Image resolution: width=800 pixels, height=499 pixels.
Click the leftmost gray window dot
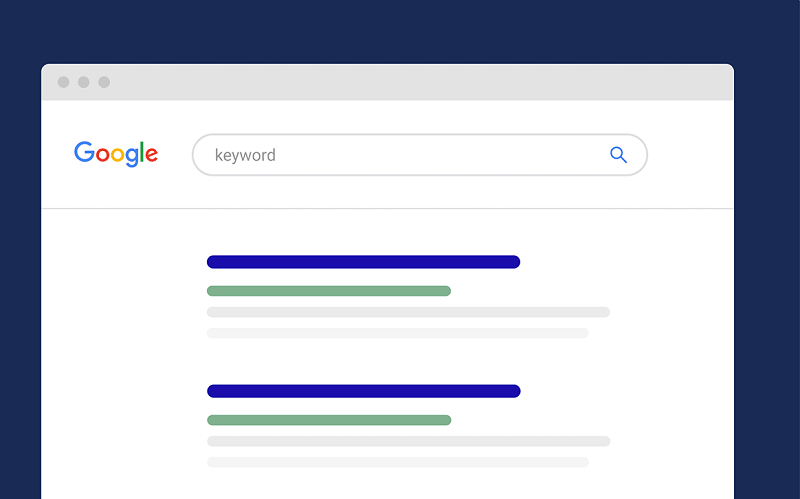pyautogui.click(x=63, y=82)
